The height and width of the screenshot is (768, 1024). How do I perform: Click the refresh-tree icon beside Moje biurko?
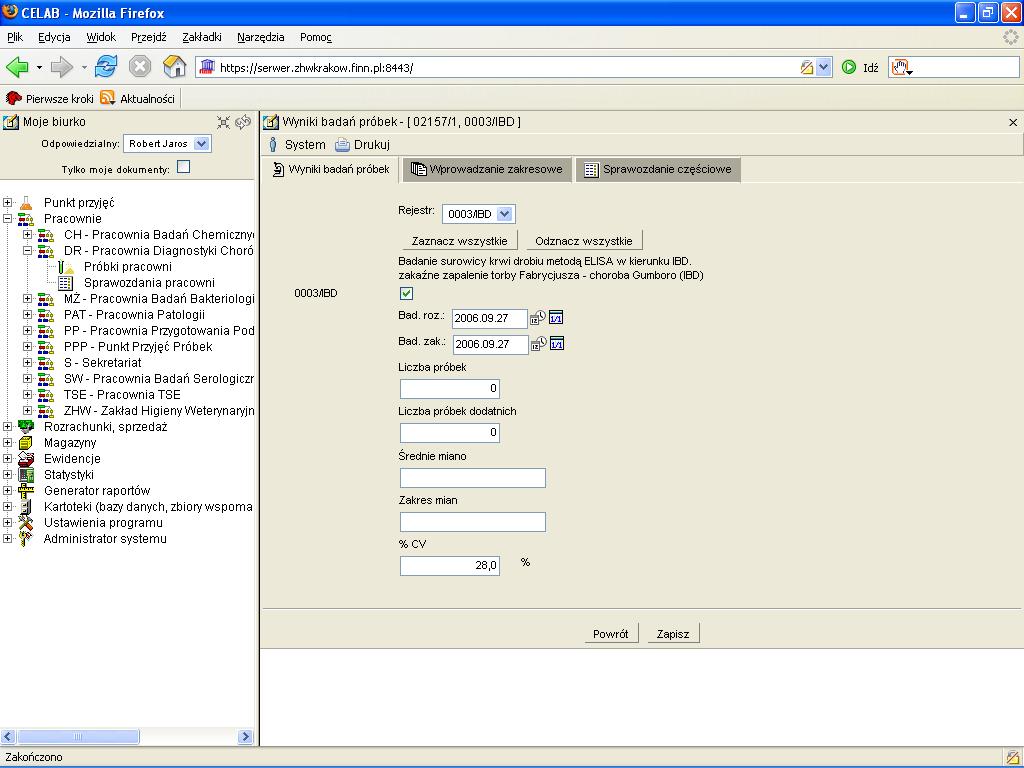click(x=243, y=122)
